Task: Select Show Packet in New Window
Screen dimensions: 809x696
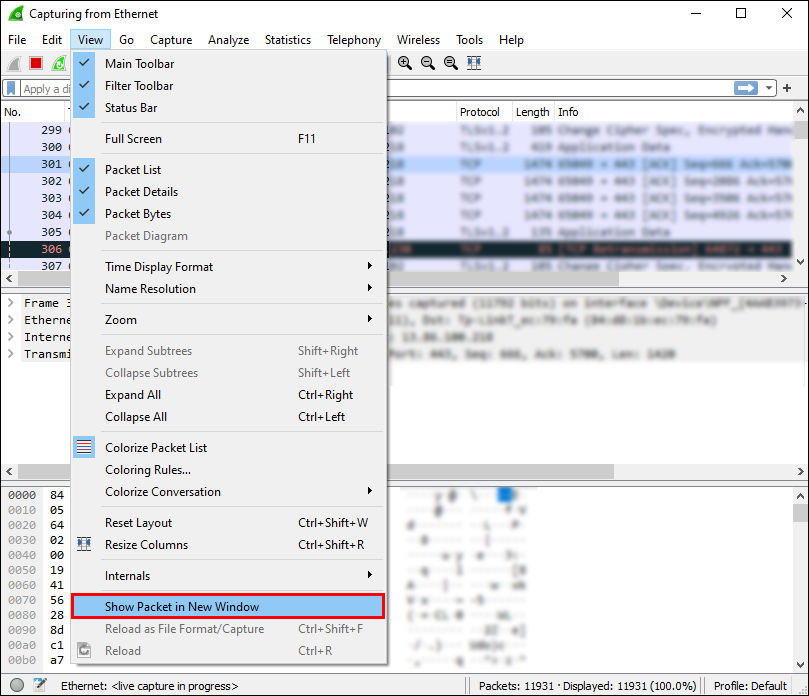Action: [x=227, y=606]
